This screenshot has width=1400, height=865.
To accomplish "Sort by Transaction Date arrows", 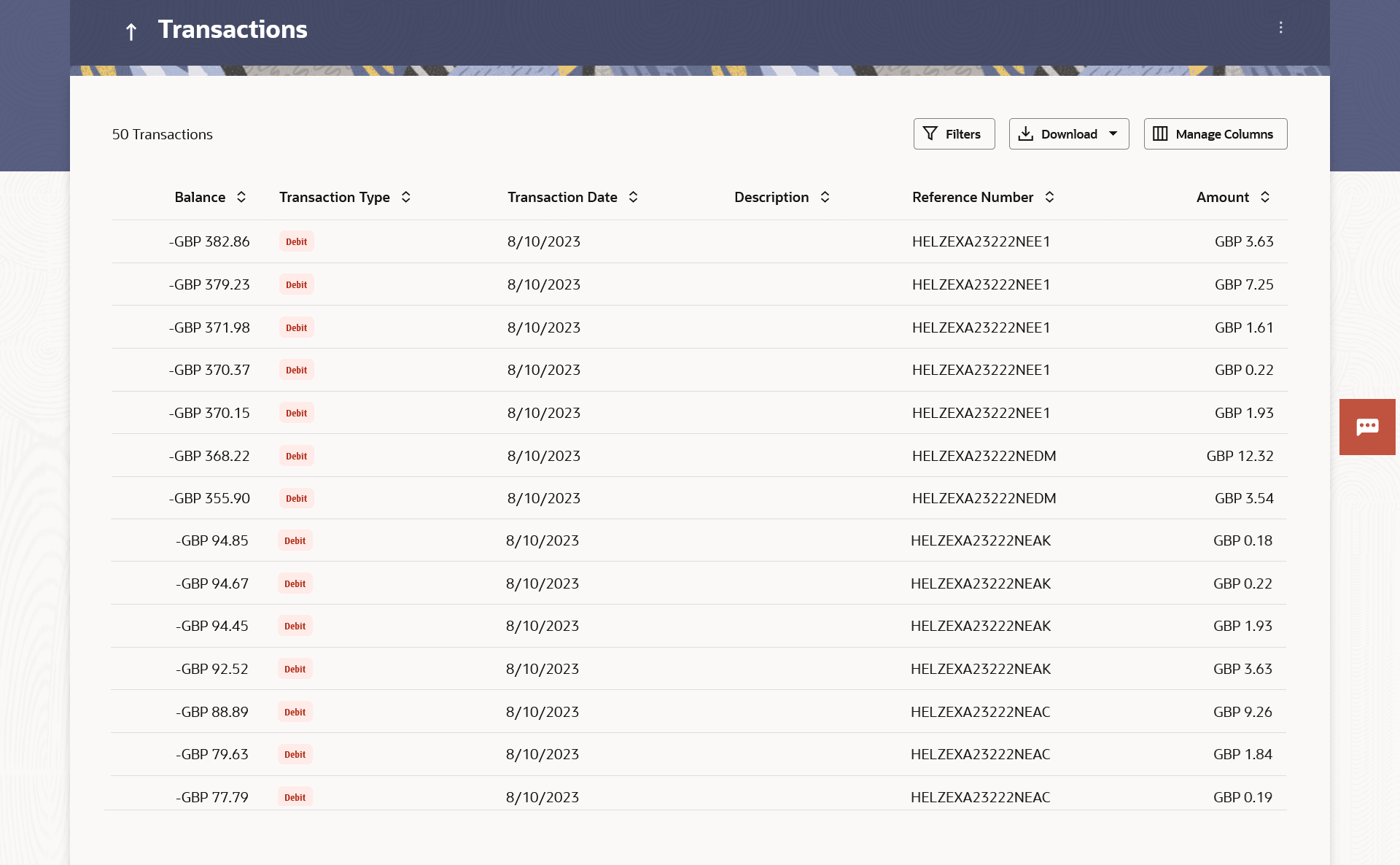I will point(634,197).
